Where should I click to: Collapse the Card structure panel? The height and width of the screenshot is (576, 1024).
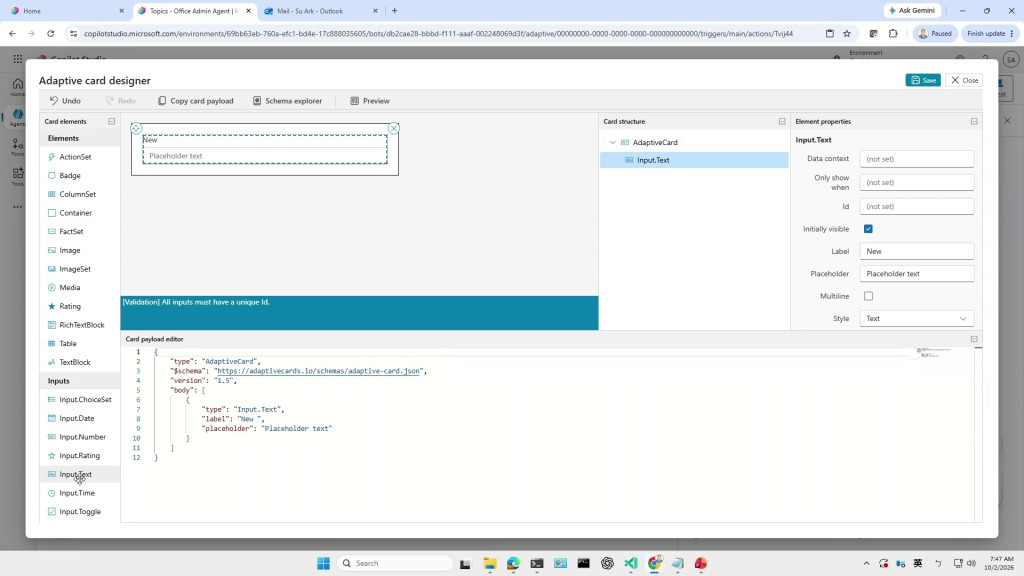click(782, 121)
